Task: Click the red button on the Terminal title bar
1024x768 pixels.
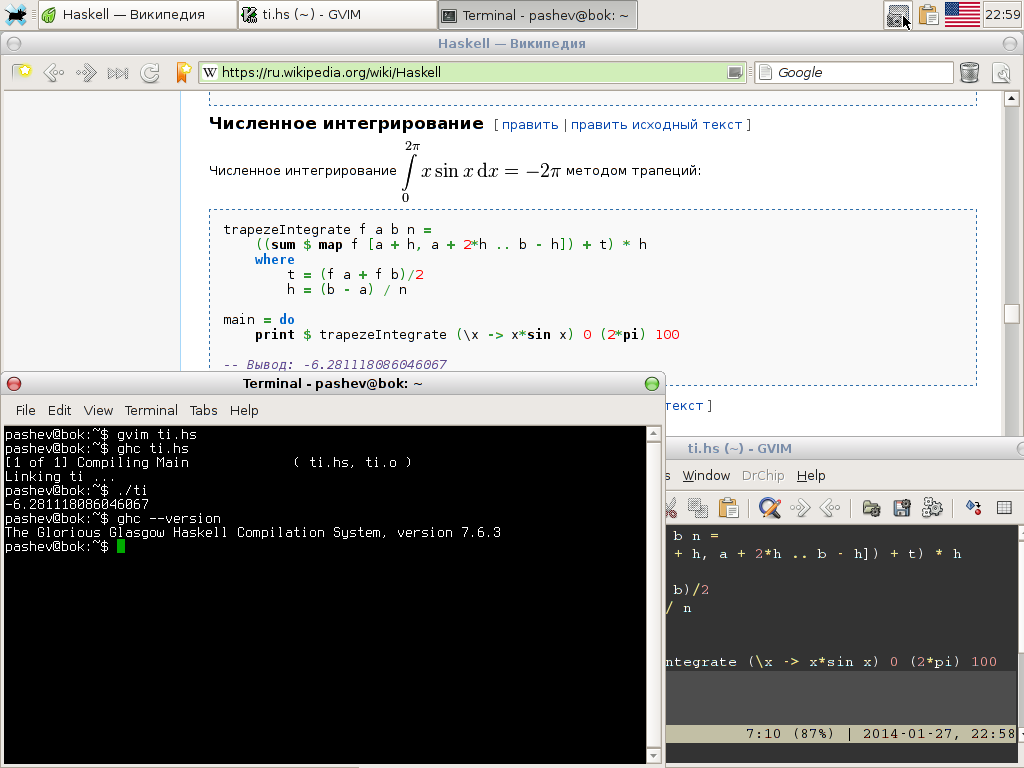Action: pyautogui.click(x=14, y=383)
